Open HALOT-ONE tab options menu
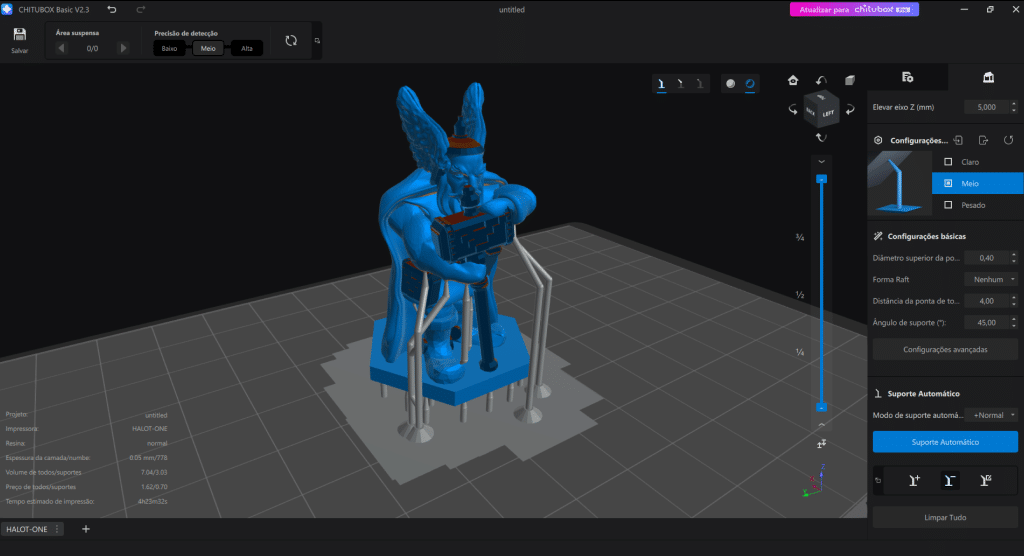 click(57, 529)
